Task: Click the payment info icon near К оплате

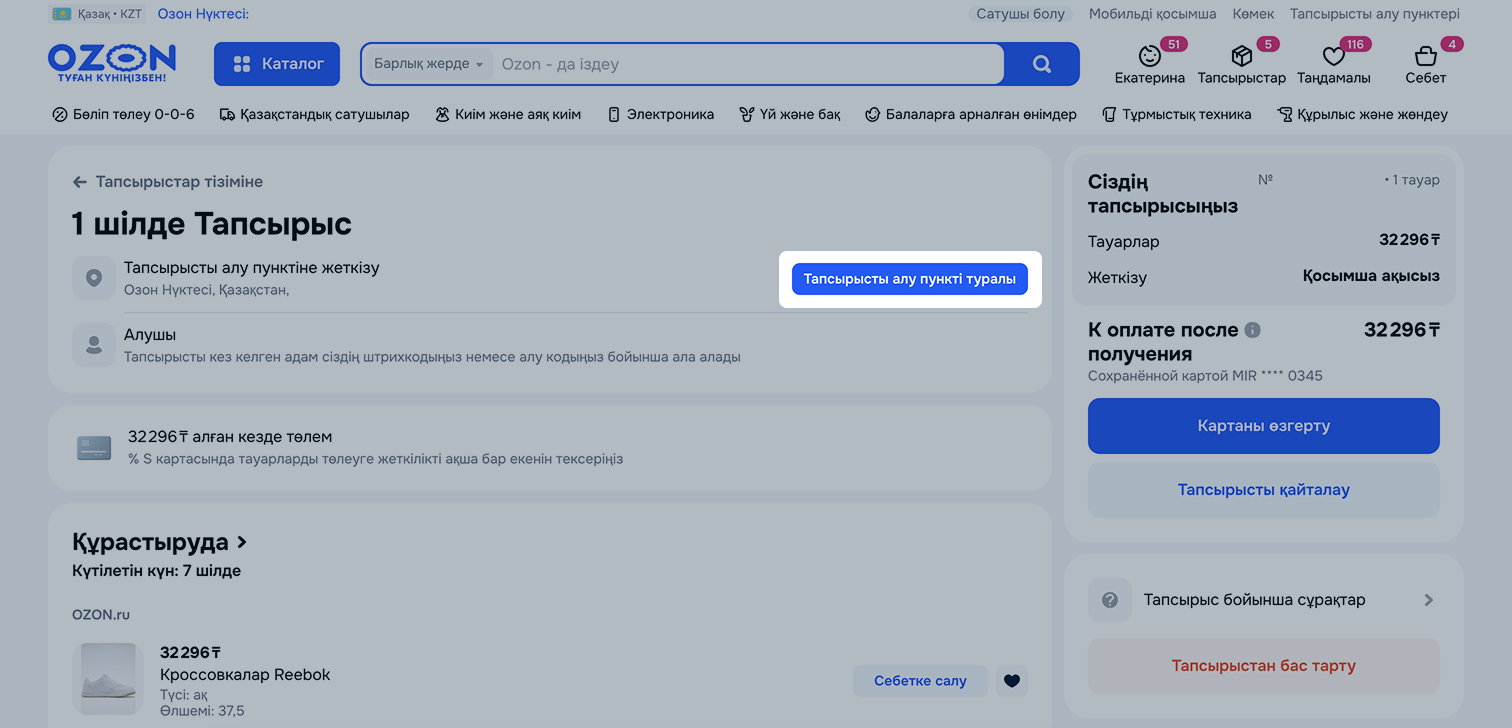Action: click(1253, 330)
